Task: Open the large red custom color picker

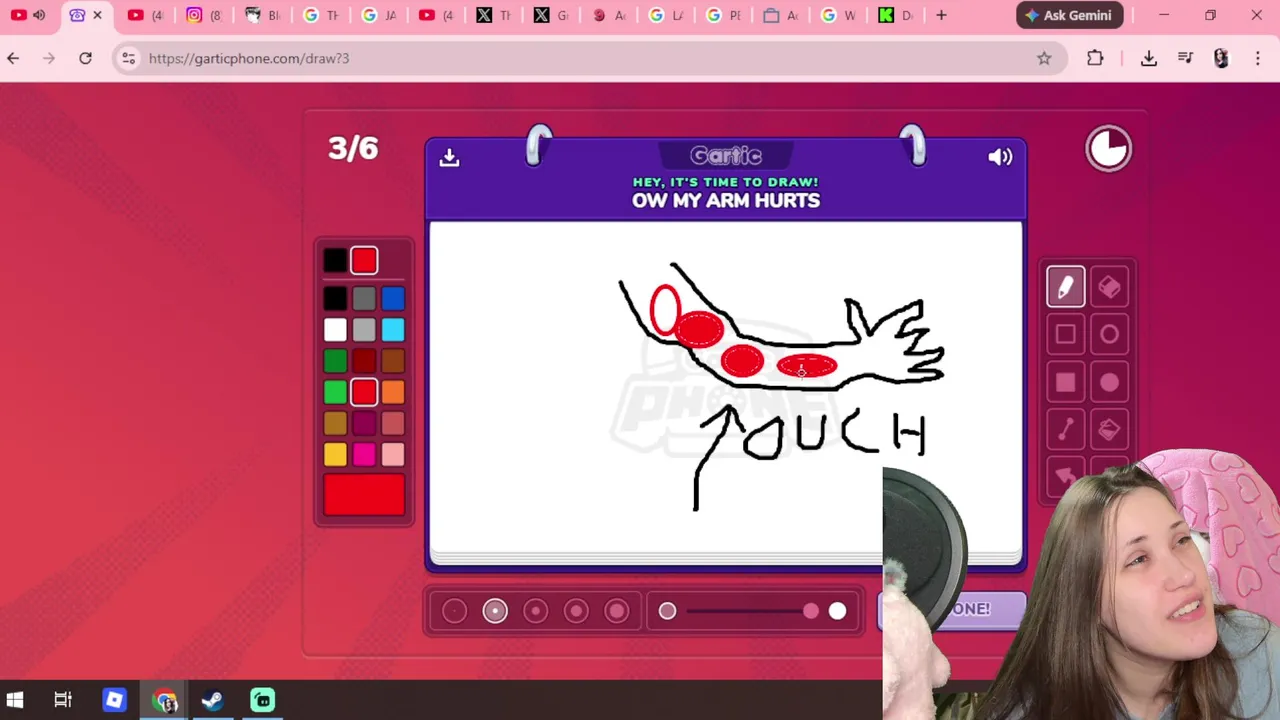Action: (364, 495)
